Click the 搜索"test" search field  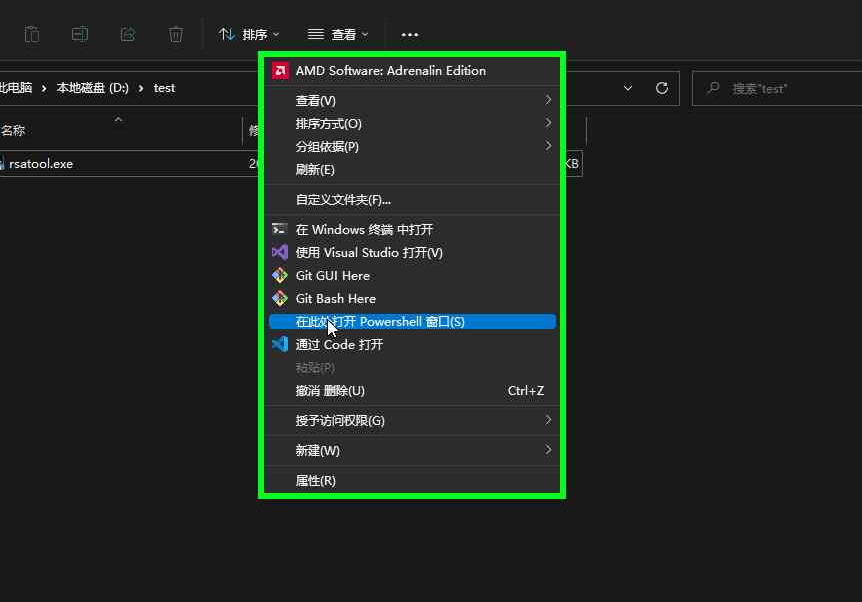click(777, 88)
